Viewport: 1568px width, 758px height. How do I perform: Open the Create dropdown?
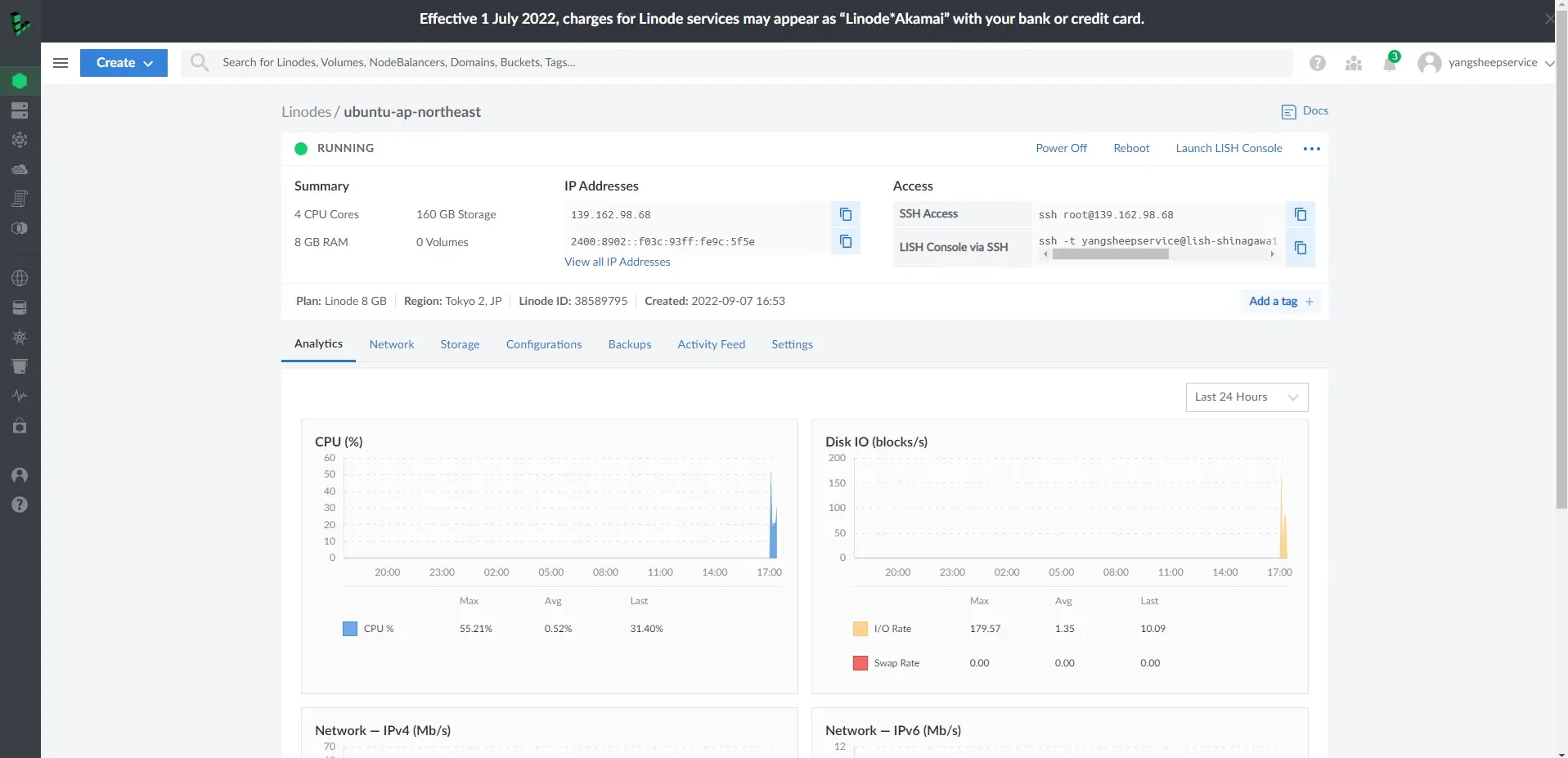coord(124,63)
